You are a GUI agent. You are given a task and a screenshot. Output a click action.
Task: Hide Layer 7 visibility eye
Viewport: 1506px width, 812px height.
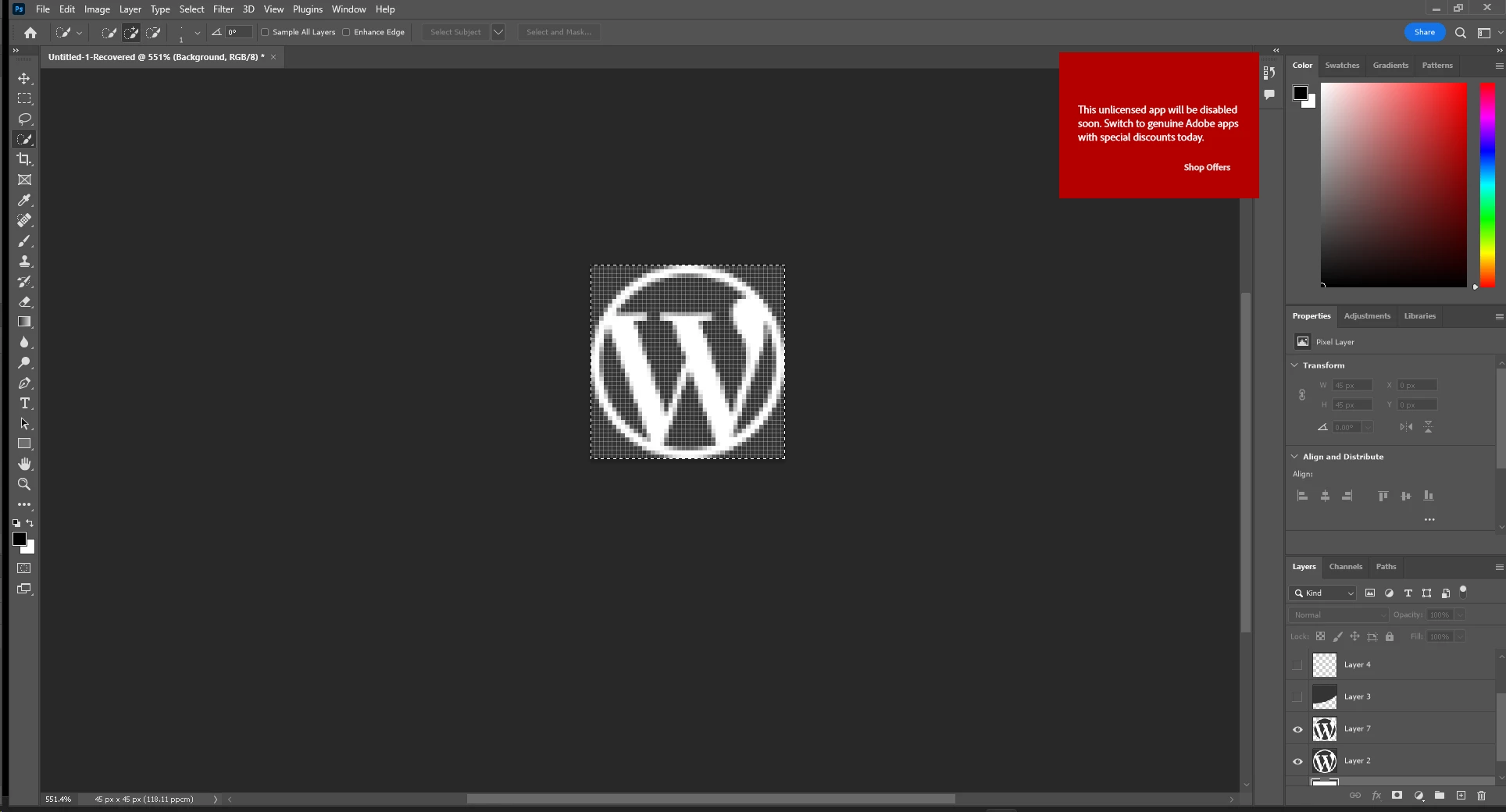pyautogui.click(x=1298, y=729)
